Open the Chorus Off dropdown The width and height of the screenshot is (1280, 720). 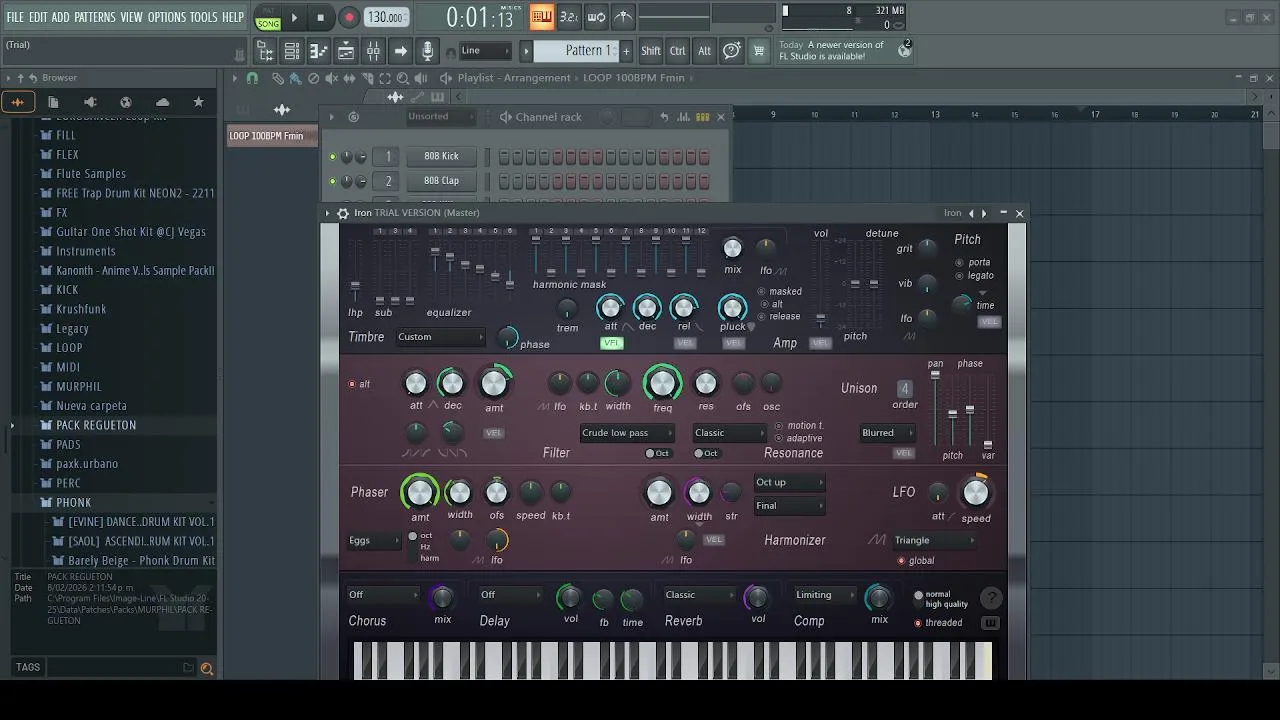click(385, 595)
